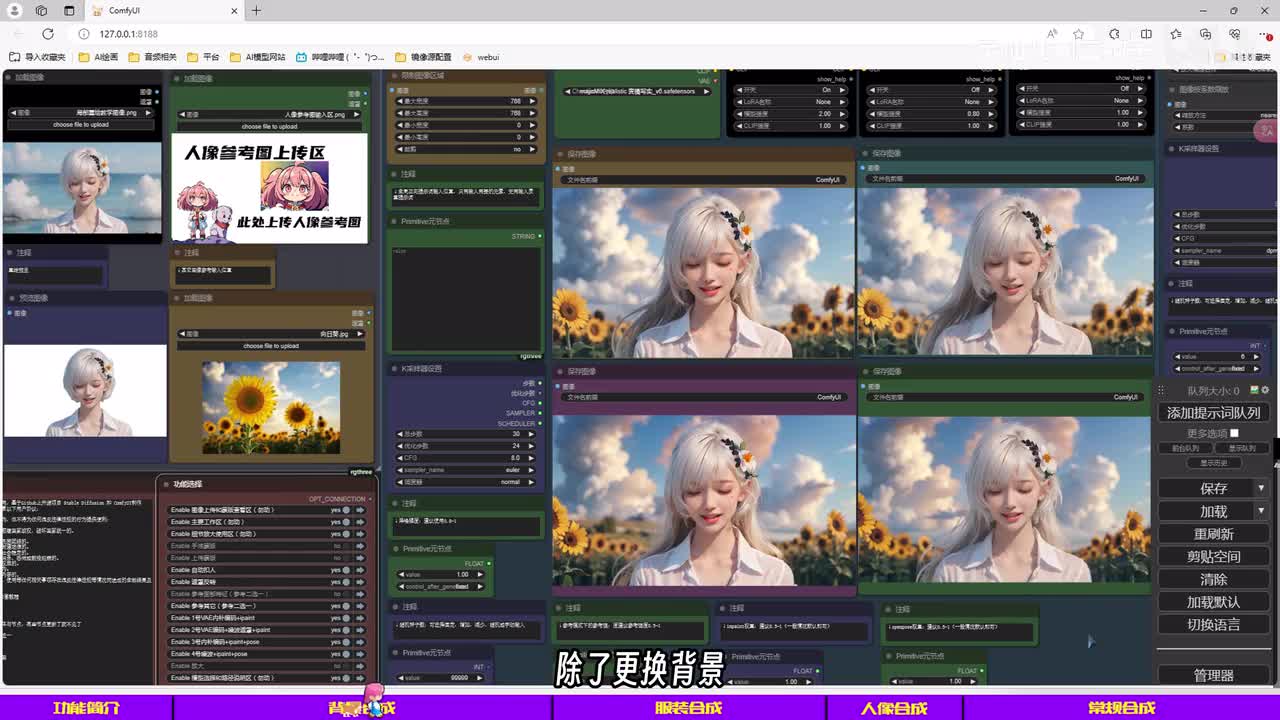Image resolution: width=1280 pixels, height=720 pixels.
Task: Toggle the 'Enable 遮罩反转' switch
Action: coord(346,582)
